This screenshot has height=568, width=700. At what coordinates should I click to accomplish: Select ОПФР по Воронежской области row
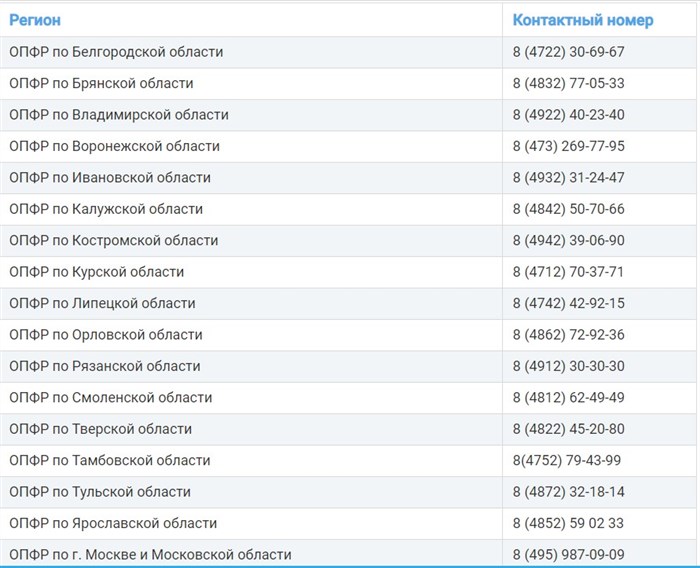[348, 146]
